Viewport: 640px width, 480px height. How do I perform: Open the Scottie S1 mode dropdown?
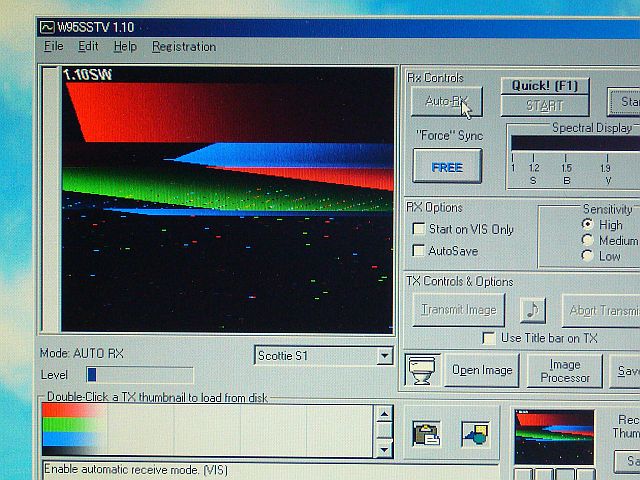384,356
